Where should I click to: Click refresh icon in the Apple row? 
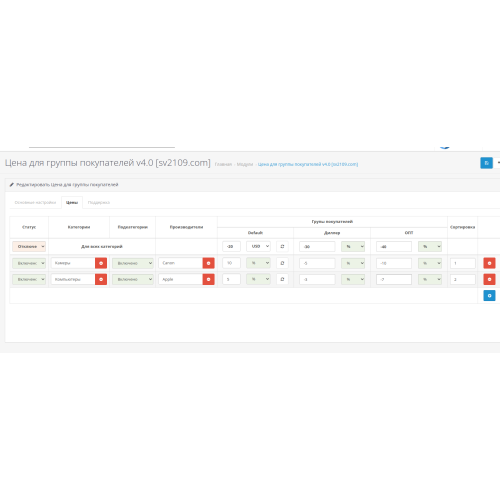(282, 279)
